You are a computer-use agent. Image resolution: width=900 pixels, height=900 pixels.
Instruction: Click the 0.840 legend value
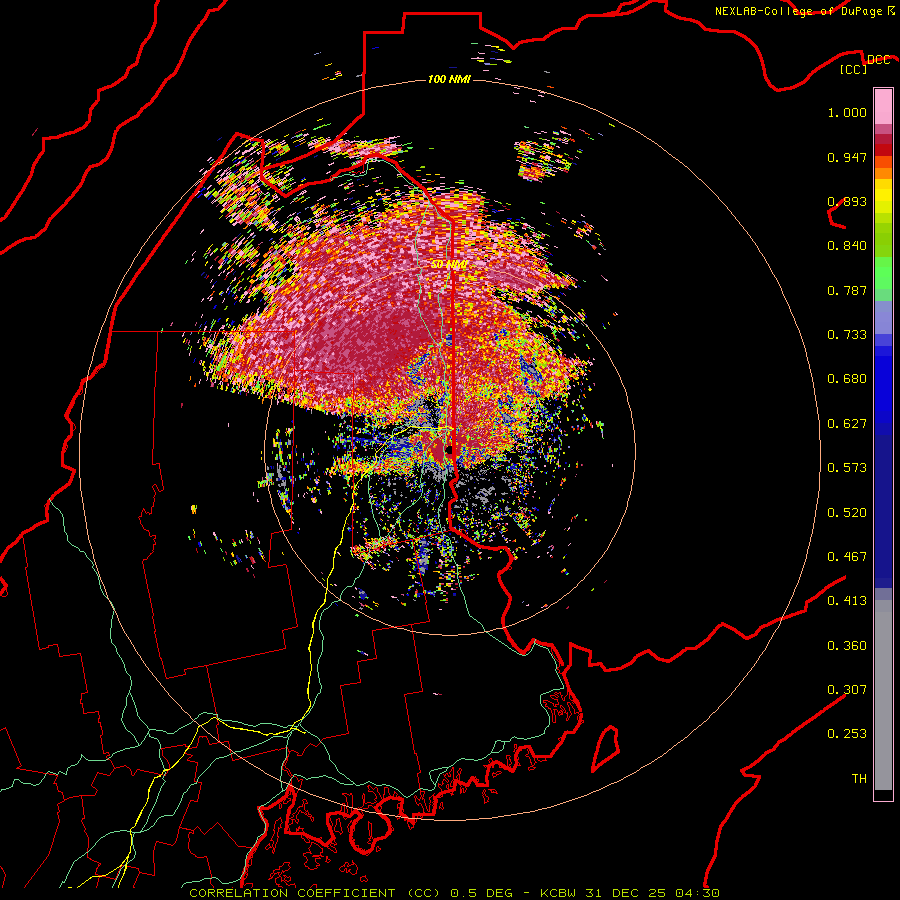point(847,246)
